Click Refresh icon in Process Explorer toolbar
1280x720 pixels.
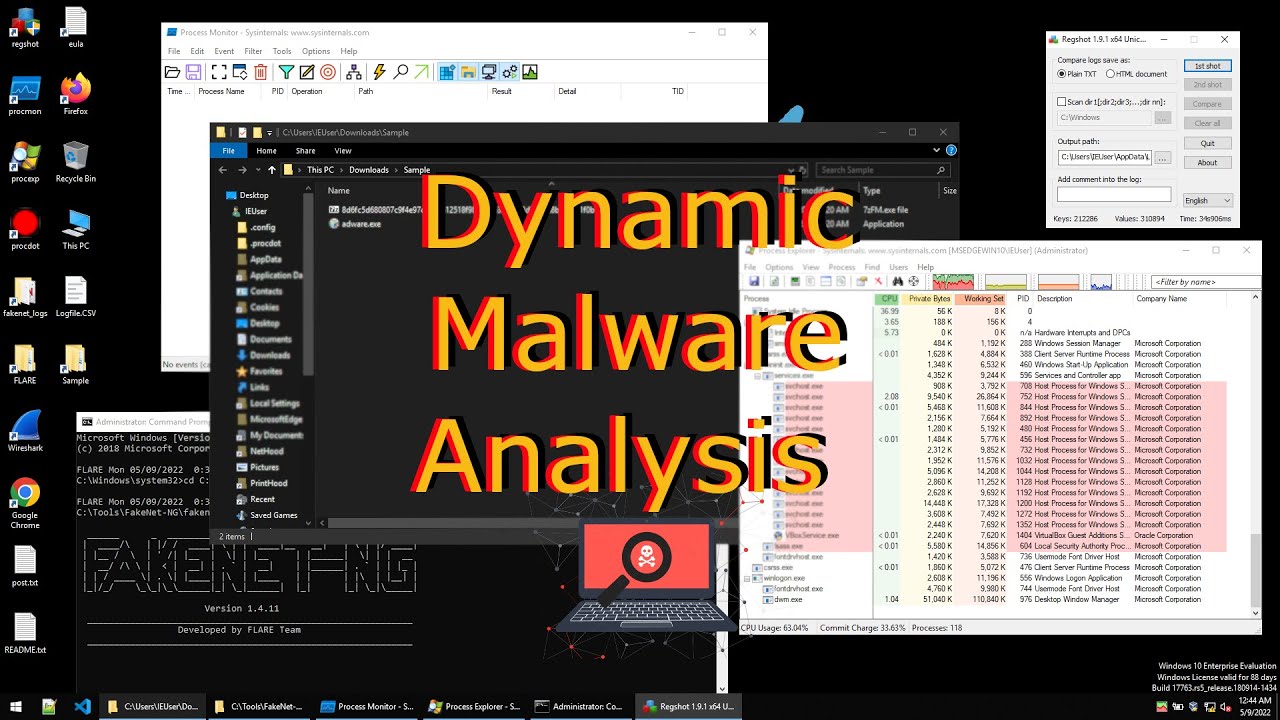[775, 282]
